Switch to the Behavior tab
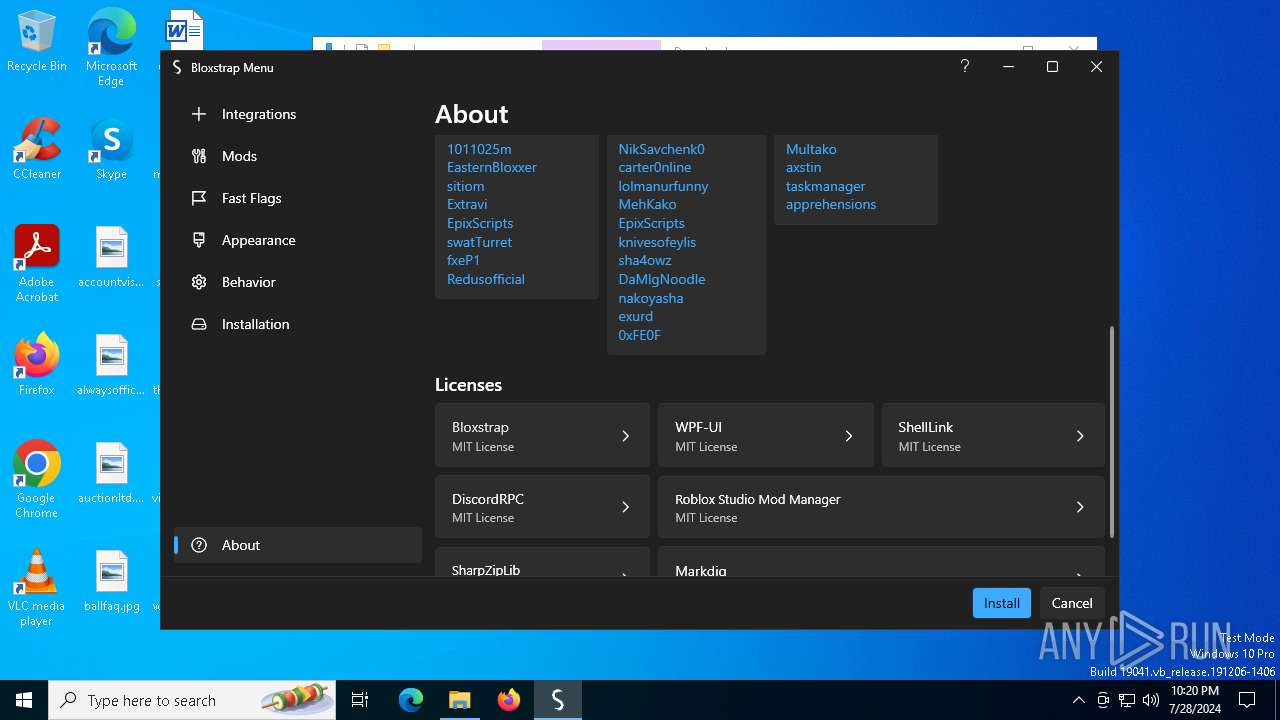This screenshot has height=720, width=1280. [297, 282]
